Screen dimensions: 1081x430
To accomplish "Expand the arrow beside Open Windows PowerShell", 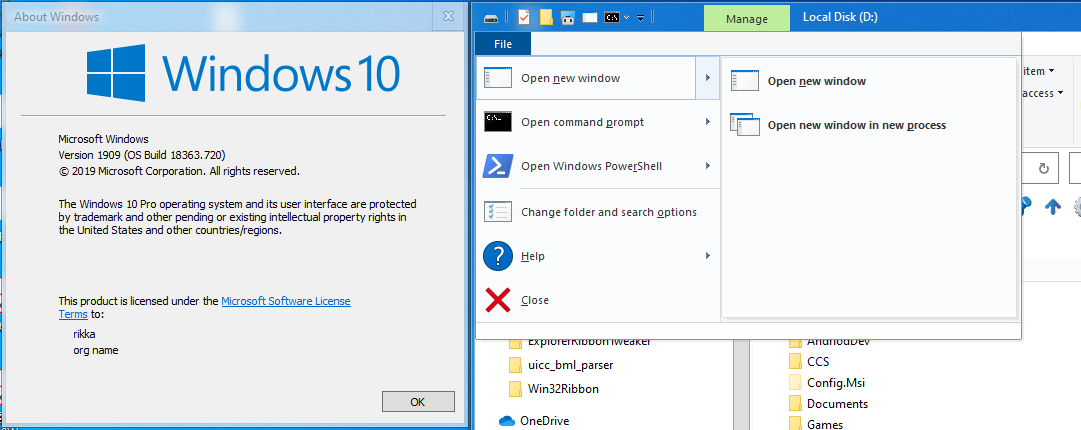I will [707, 166].
